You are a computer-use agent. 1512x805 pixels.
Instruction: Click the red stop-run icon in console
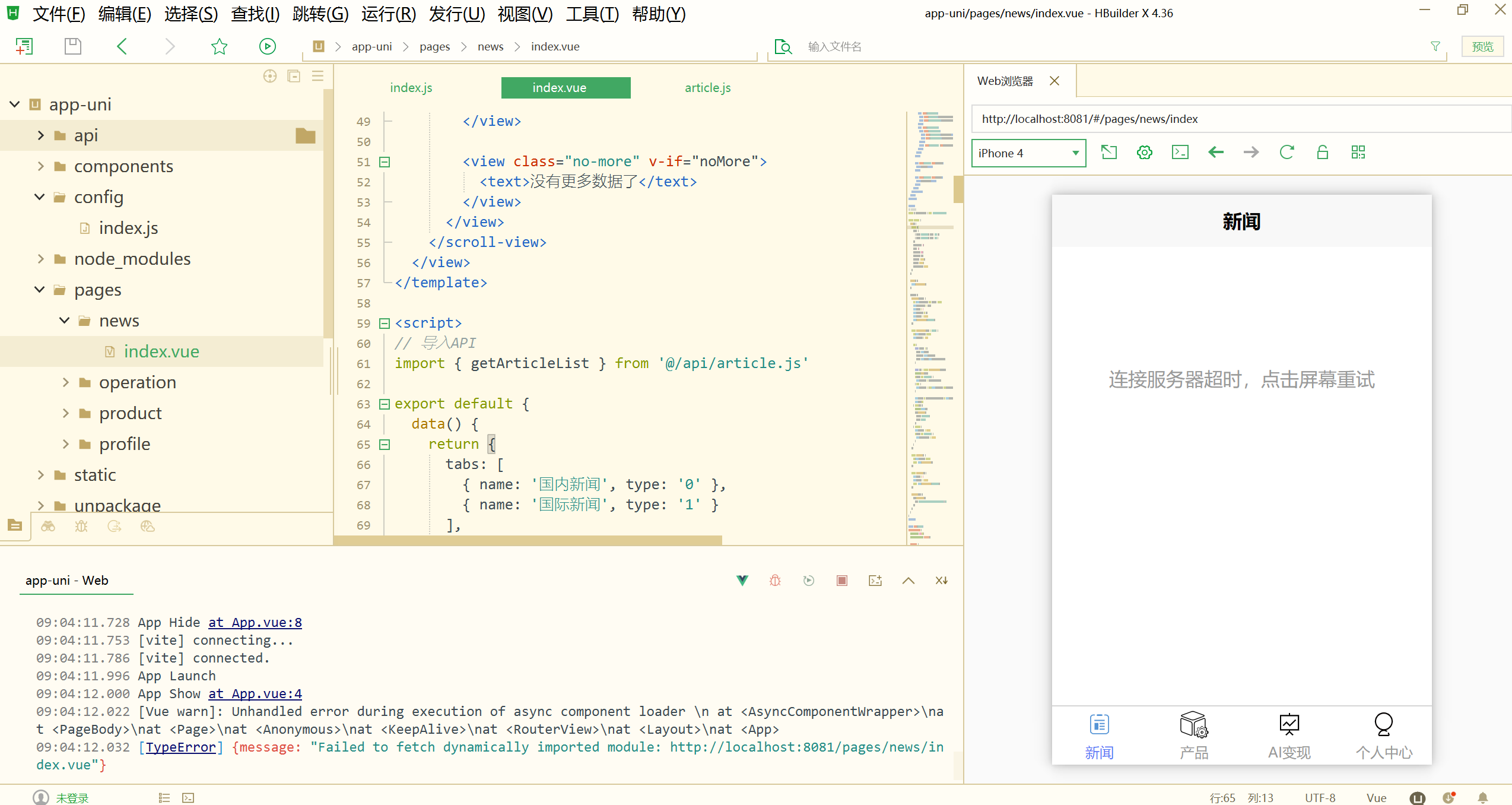coord(841,581)
